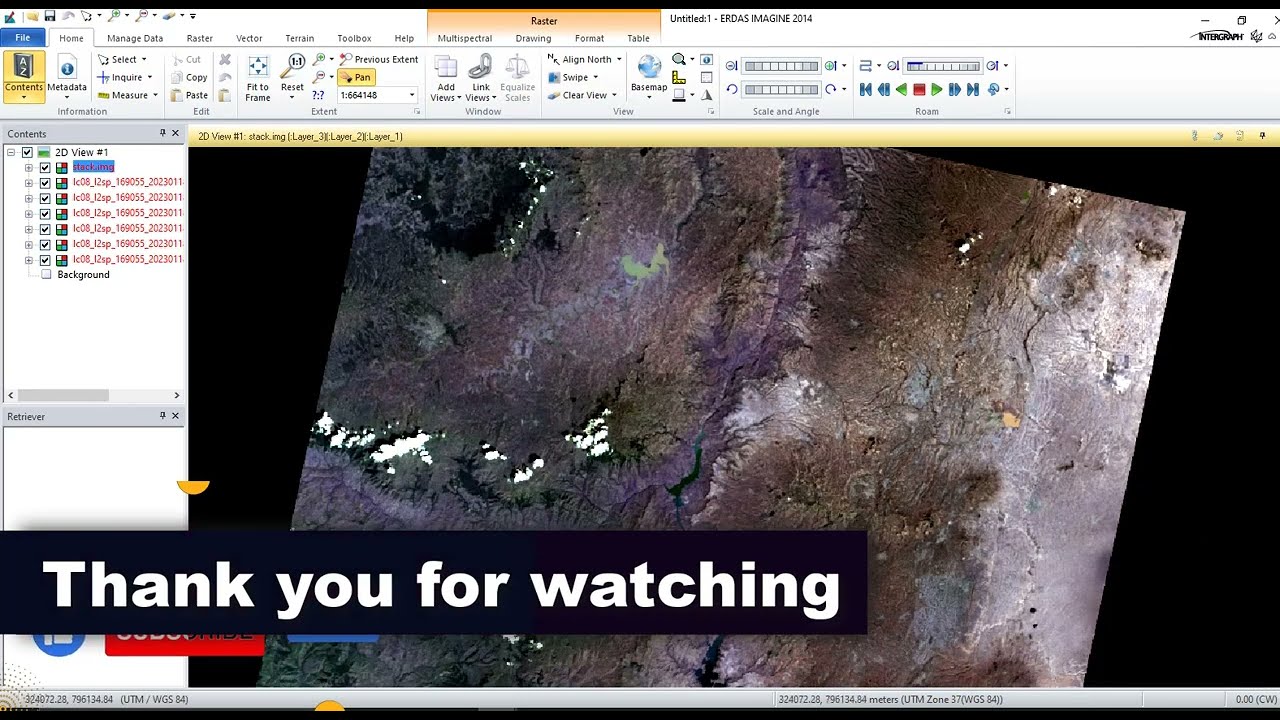Click the angle slider in Scale and Angle
Image resolution: width=1280 pixels, height=720 pixels.
(x=781, y=89)
